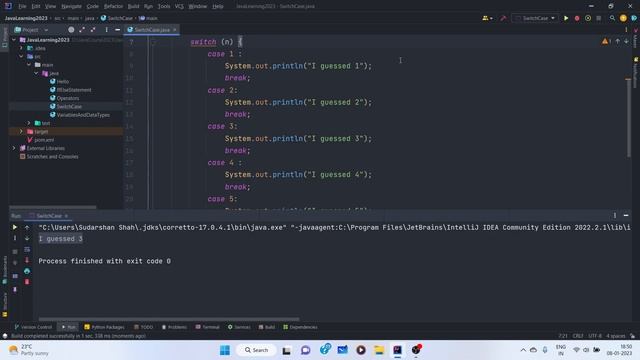This screenshot has height=360, width=640.
Task: Run with coverage from the top toolbar
Action: [588, 18]
